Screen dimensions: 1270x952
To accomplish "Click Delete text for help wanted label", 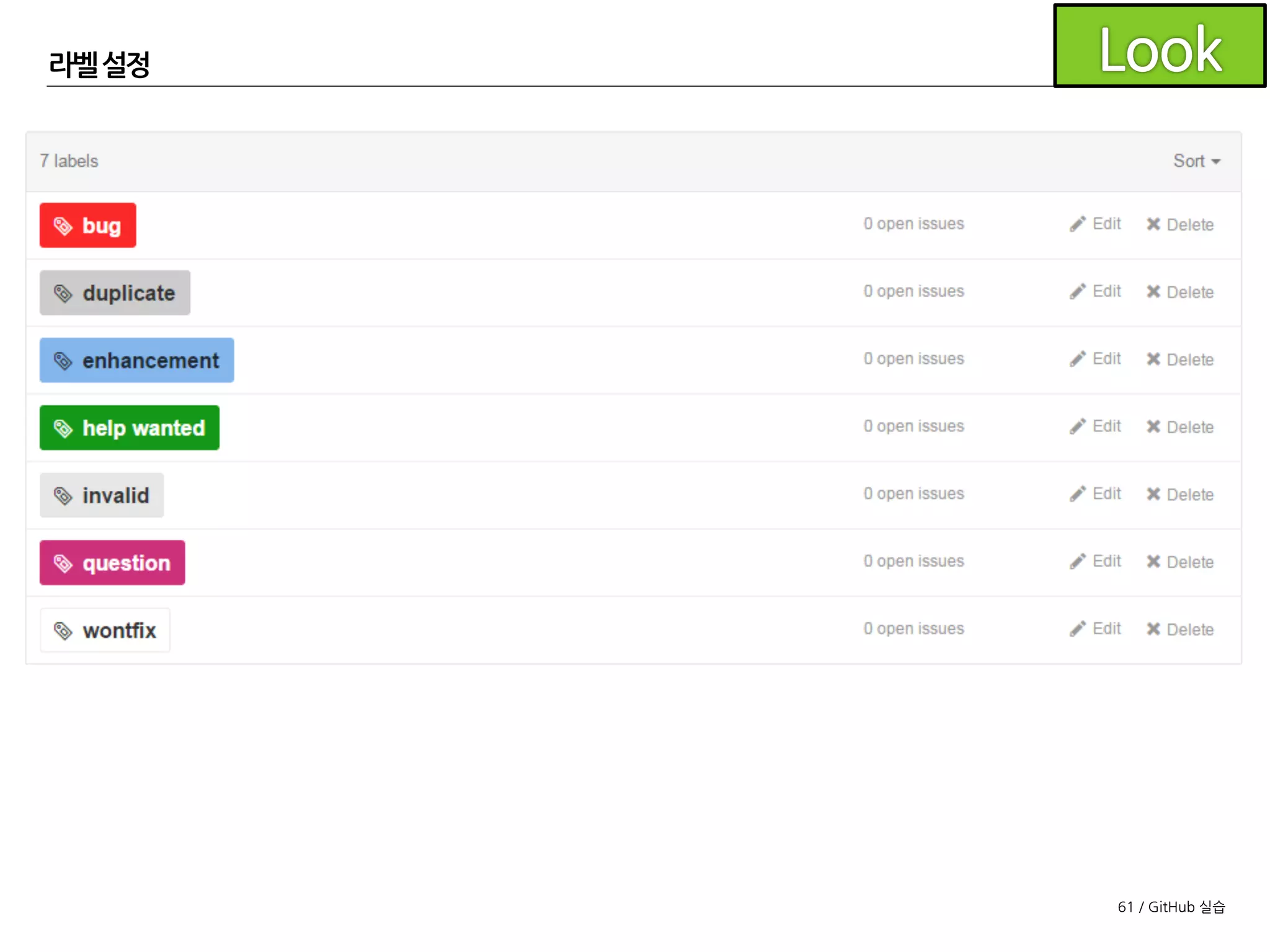I will coord(1190,428).
